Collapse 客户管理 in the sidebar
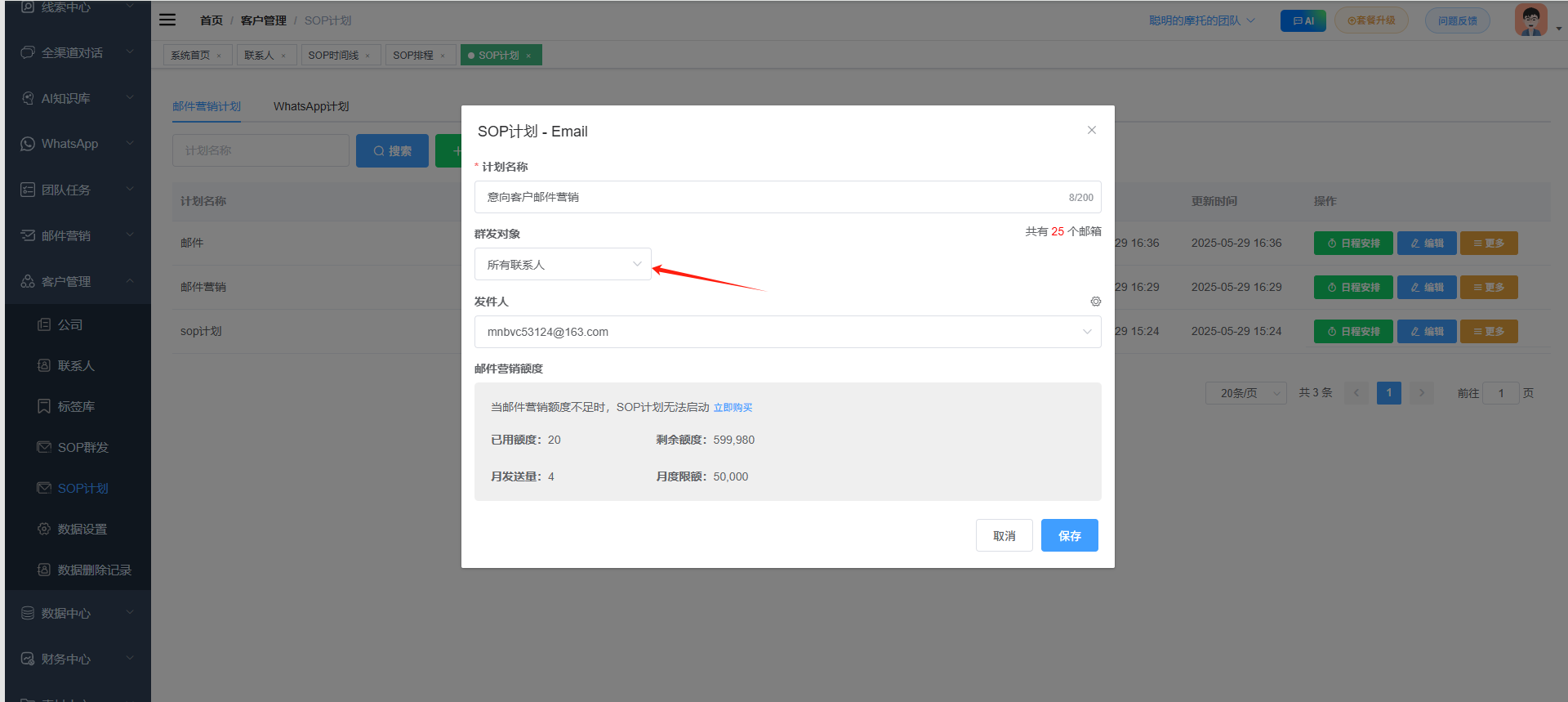 coord(78,281)
